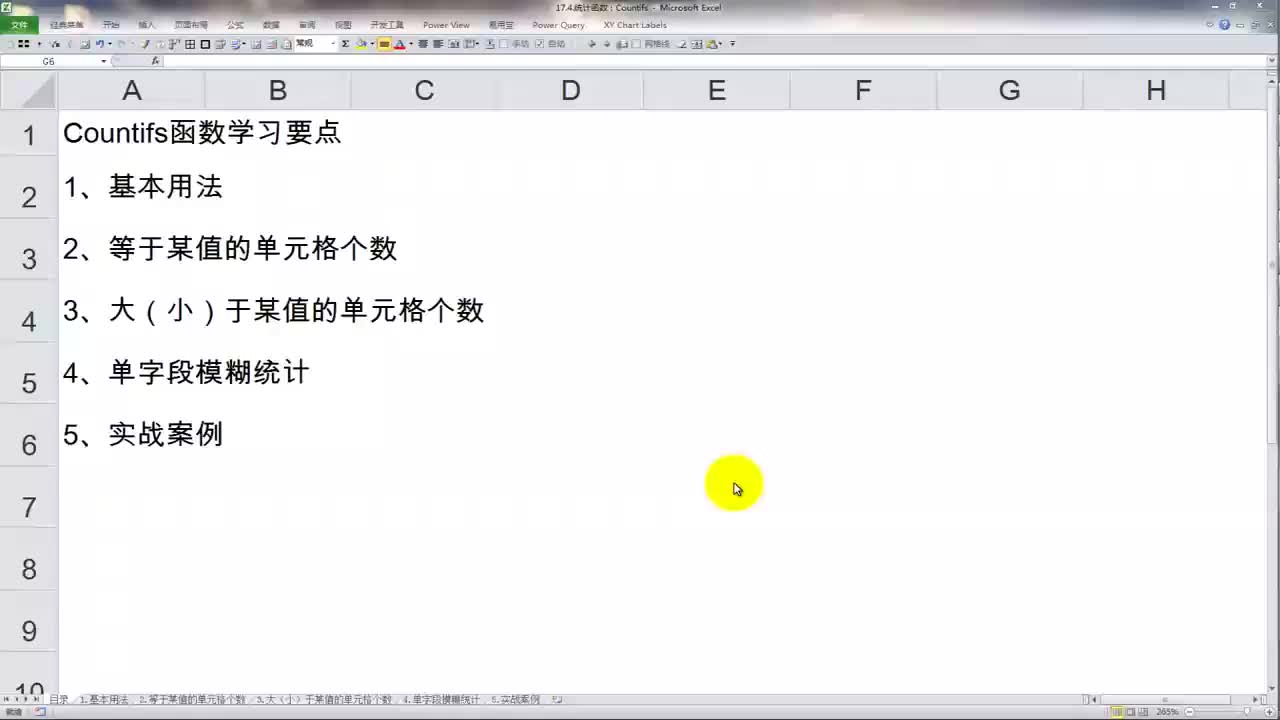The height and width of the screenshot is (720, 1280).
Task: Click cell 3、大（小）于某值的单元格个数
Action: pyautogui.click(x=274, y=311)
